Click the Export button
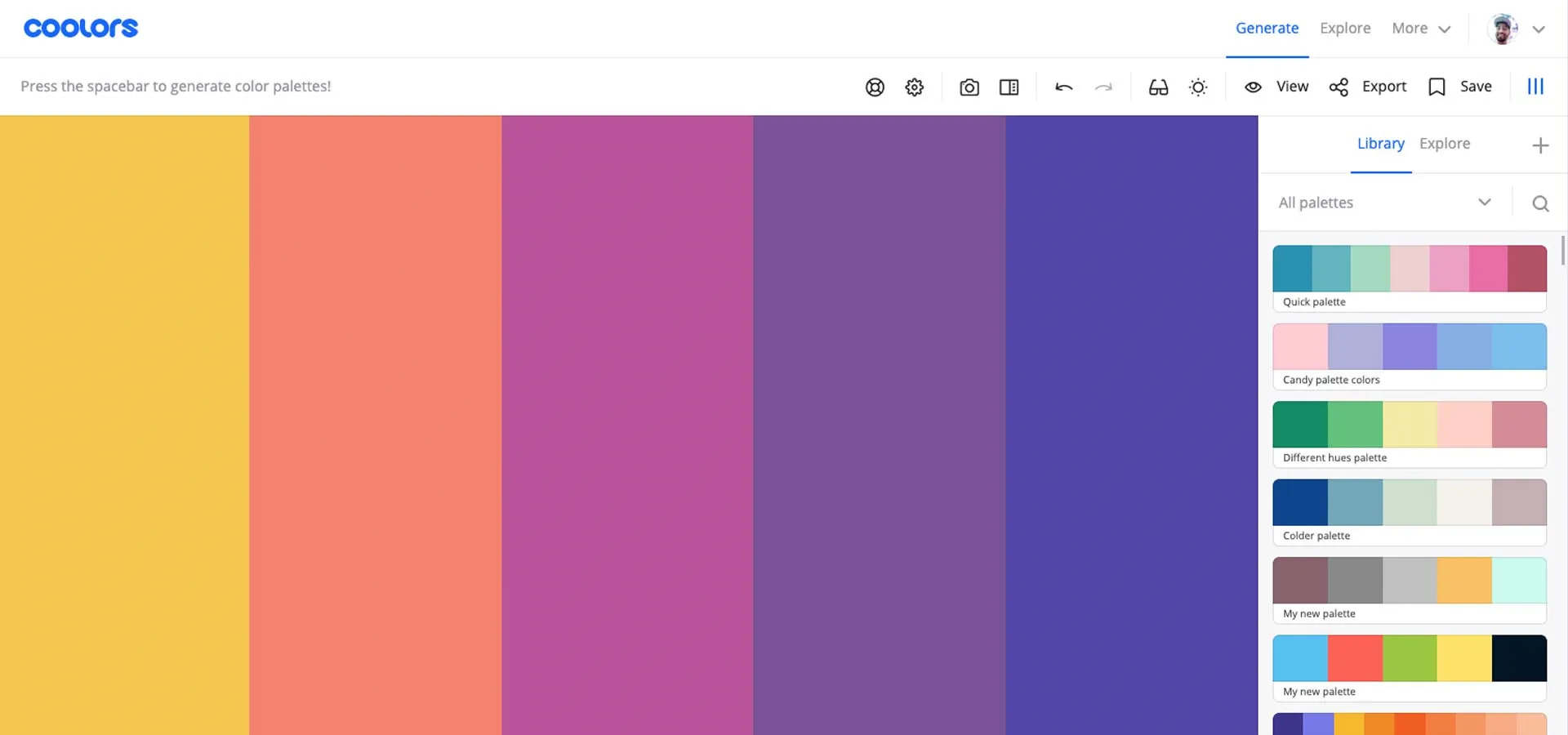Image resolution: width=1568 pixels, height=735 pixels. point(1368,87)
